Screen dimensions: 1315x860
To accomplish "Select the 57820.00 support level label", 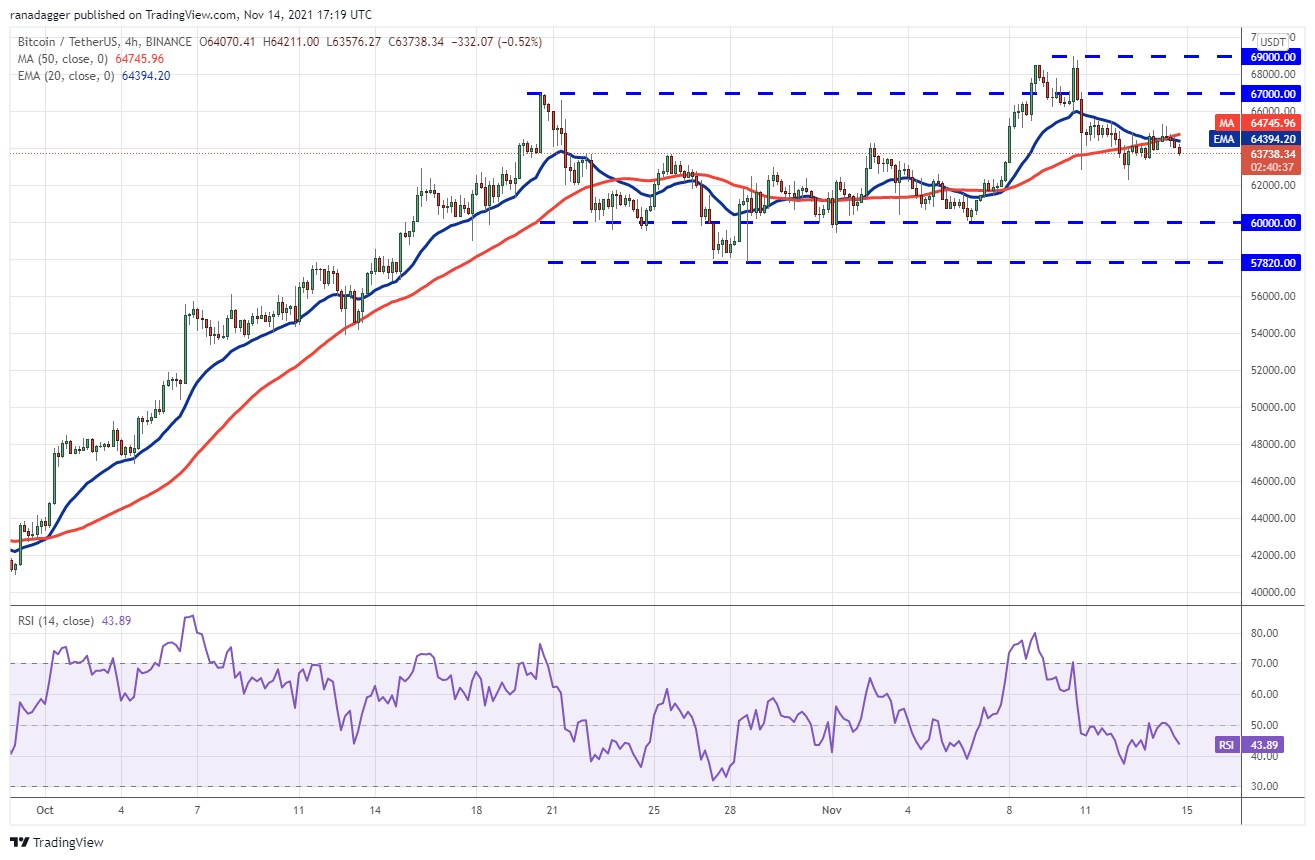I will (x=1272, y=263).
